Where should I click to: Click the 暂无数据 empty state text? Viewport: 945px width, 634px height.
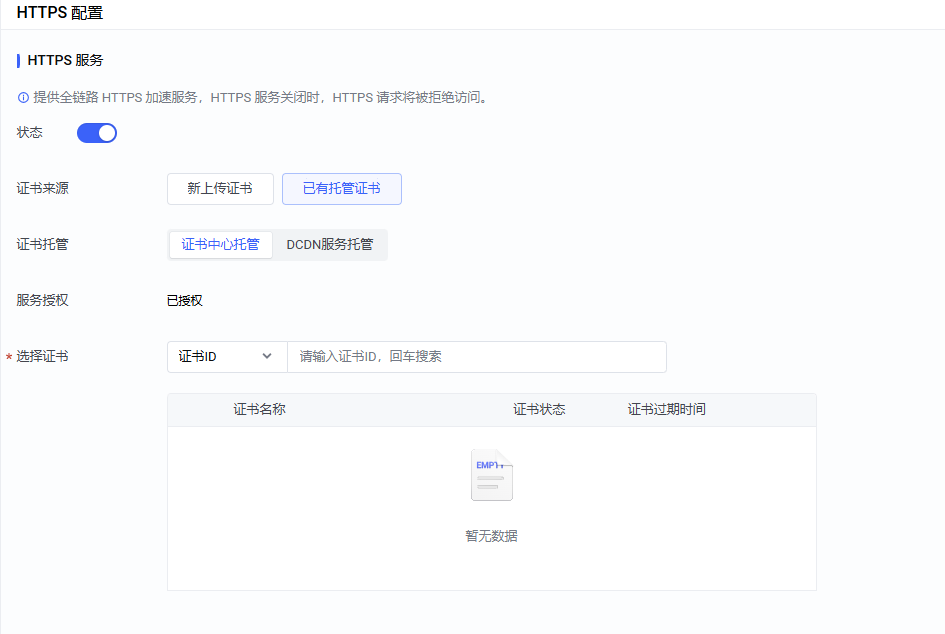[x=491, y=536]
